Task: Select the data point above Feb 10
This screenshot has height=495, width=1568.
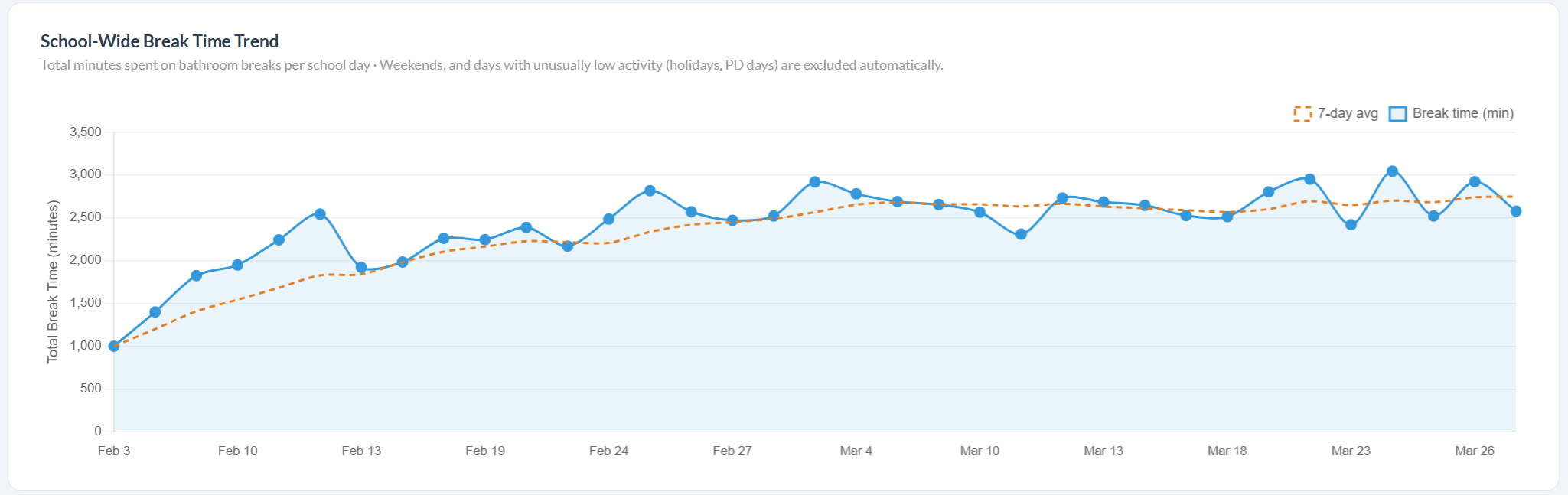Action: (x=238, y=265)
